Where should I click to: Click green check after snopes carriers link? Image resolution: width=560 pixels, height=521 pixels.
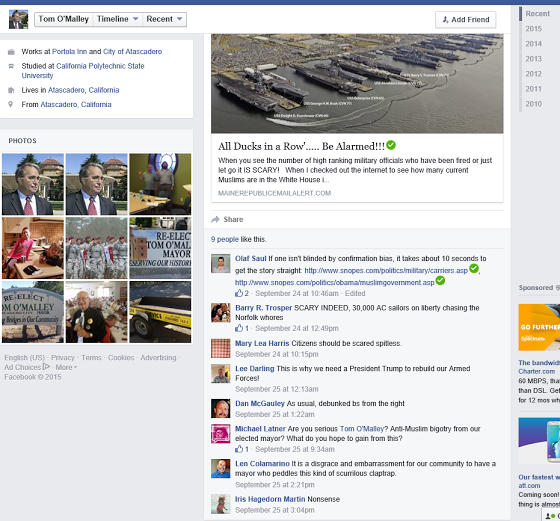pos(474,269)
